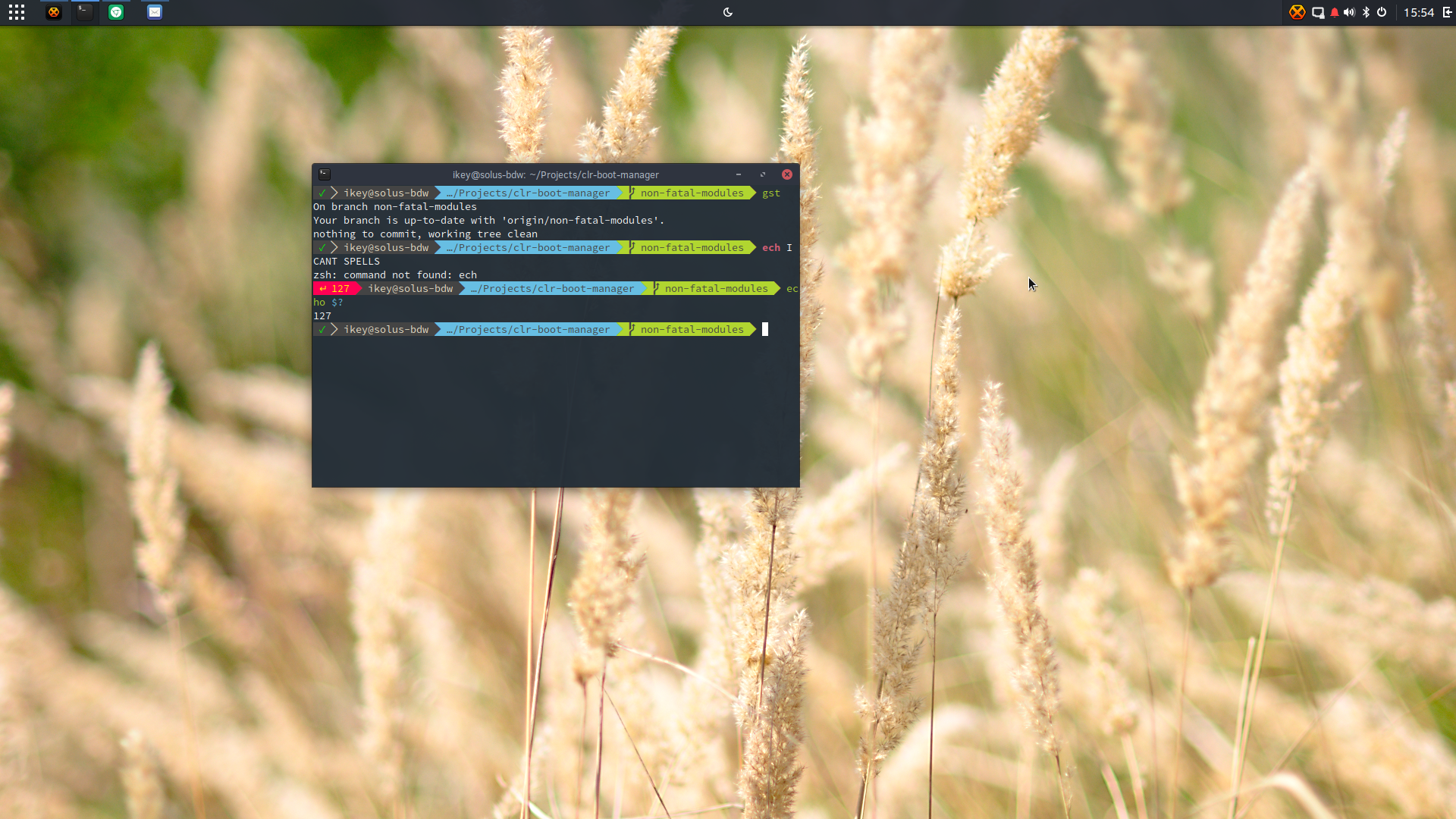This screenshot has height=819, width=1456.
Task: Click the red 'ech' command text
Action: 771,247
